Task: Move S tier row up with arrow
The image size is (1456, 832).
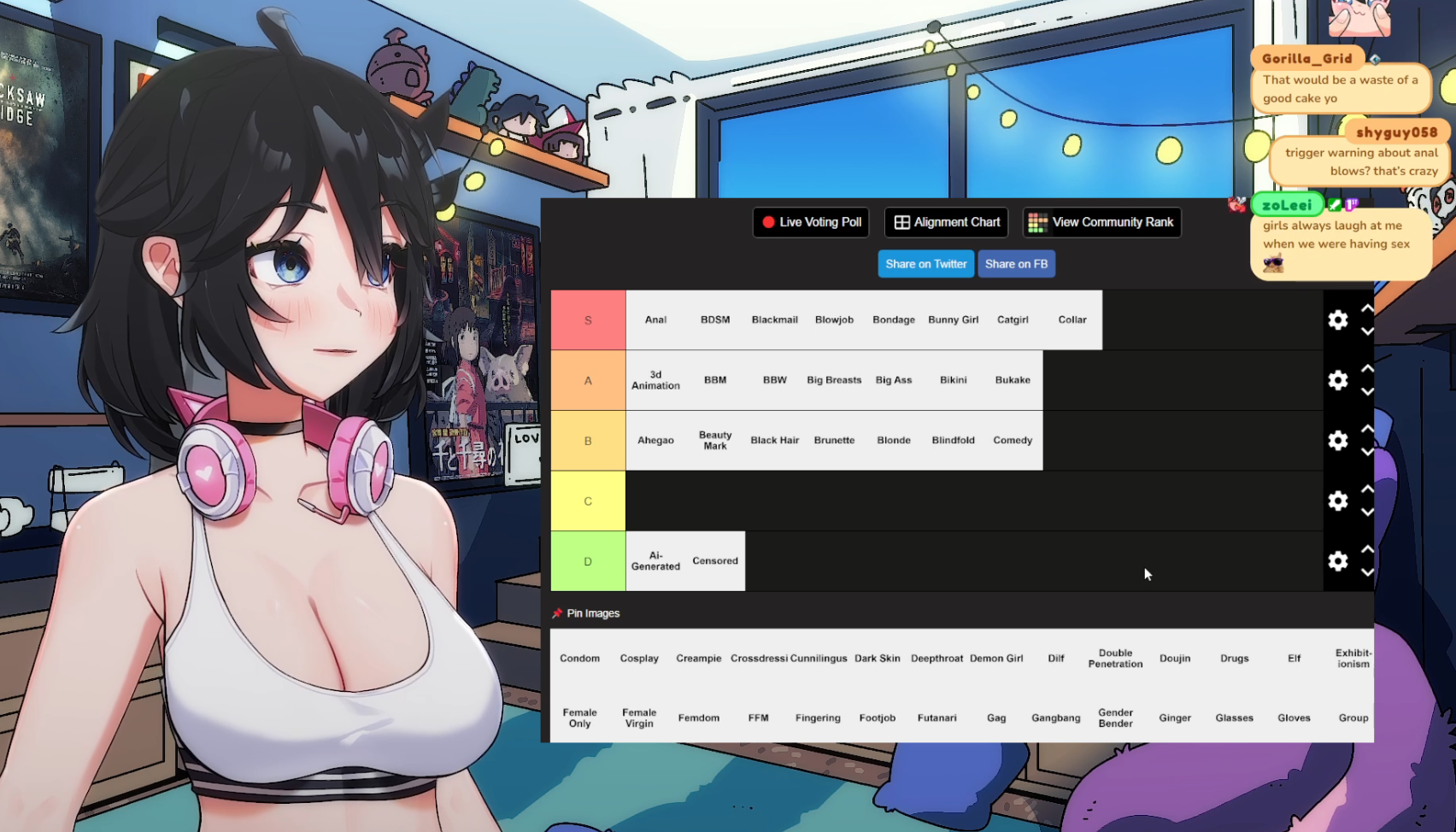Action: (x=1367, y=308)
